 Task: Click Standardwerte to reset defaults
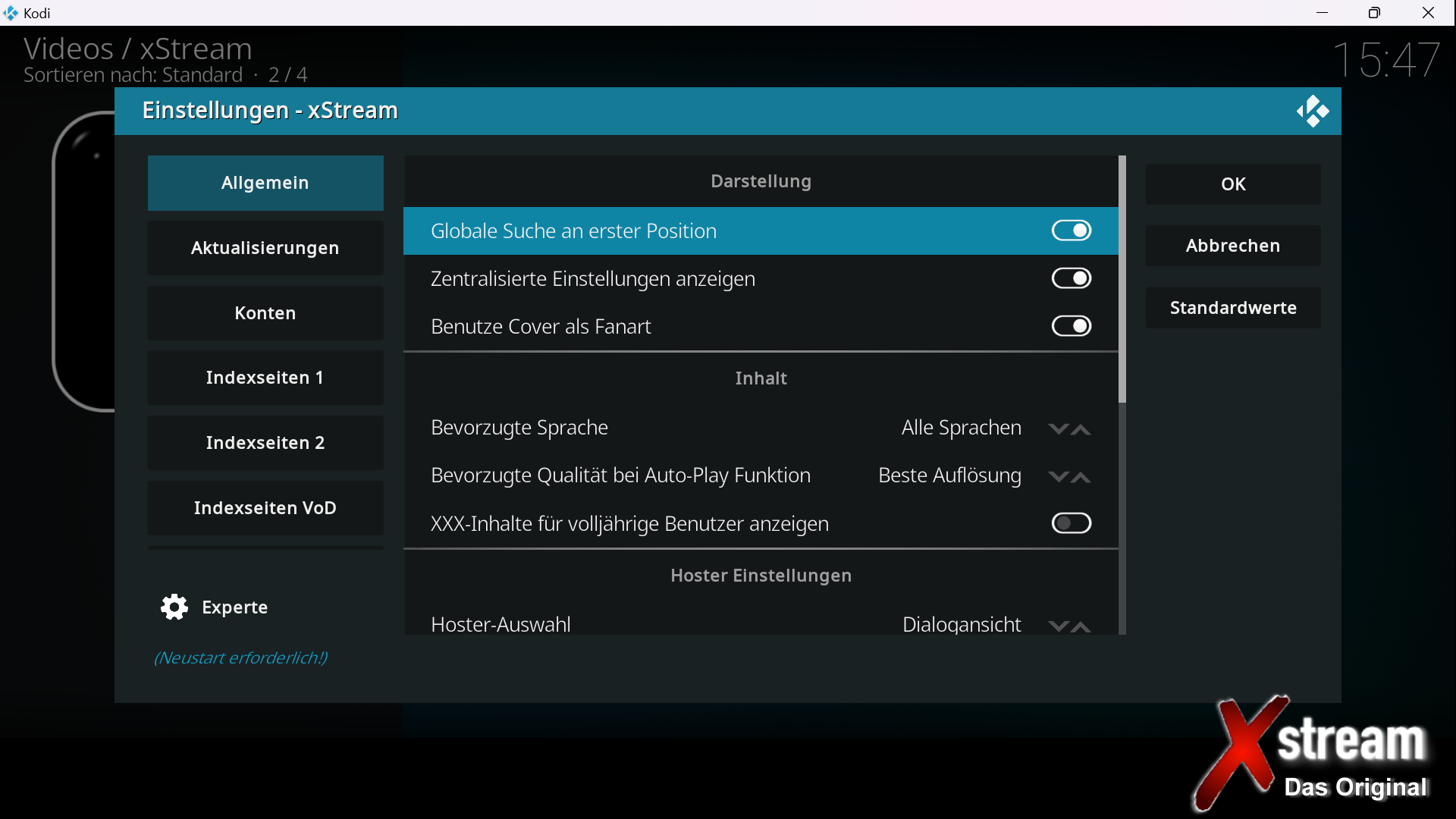point(1232,308)
